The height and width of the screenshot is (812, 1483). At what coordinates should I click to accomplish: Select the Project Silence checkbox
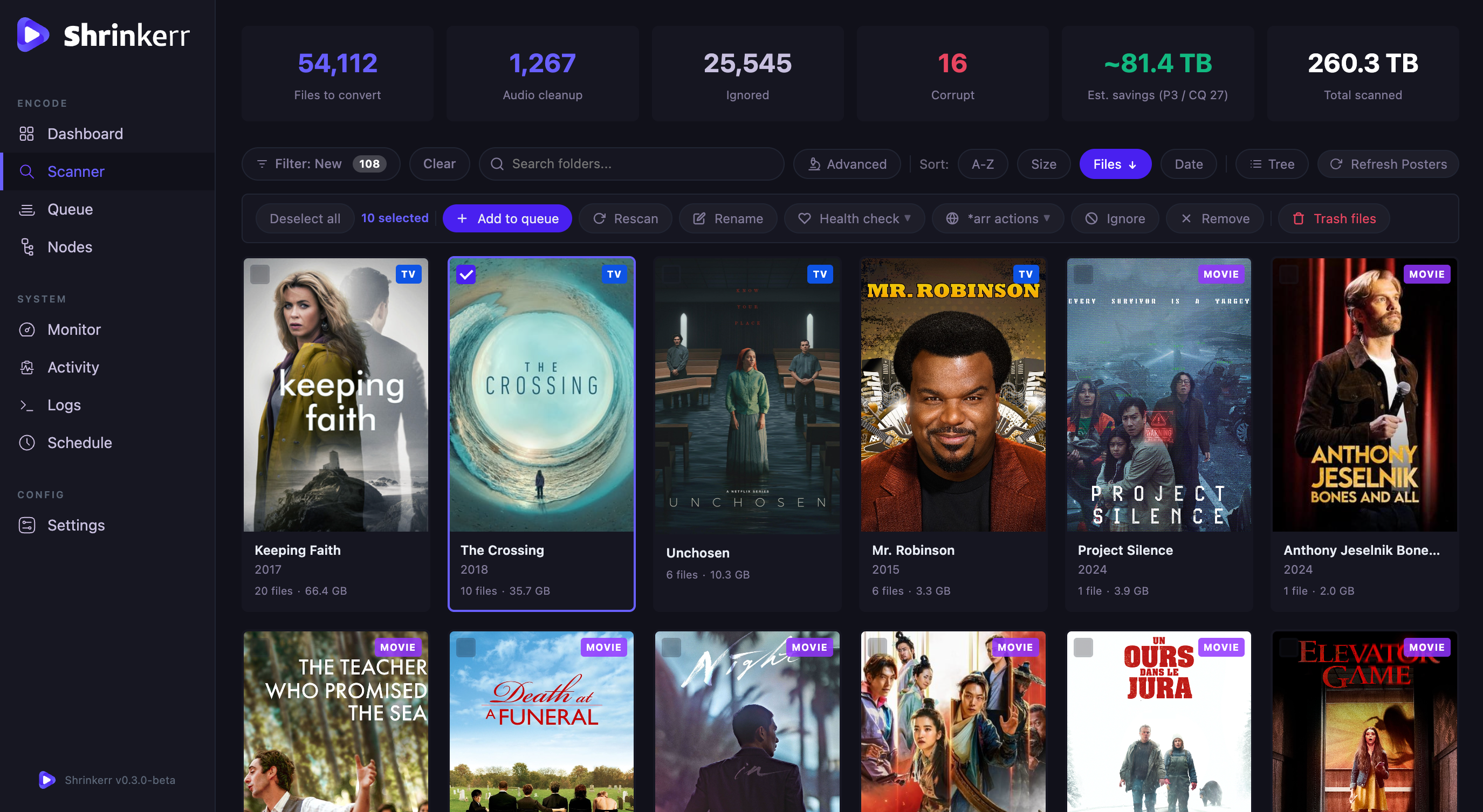[1083, 274]
